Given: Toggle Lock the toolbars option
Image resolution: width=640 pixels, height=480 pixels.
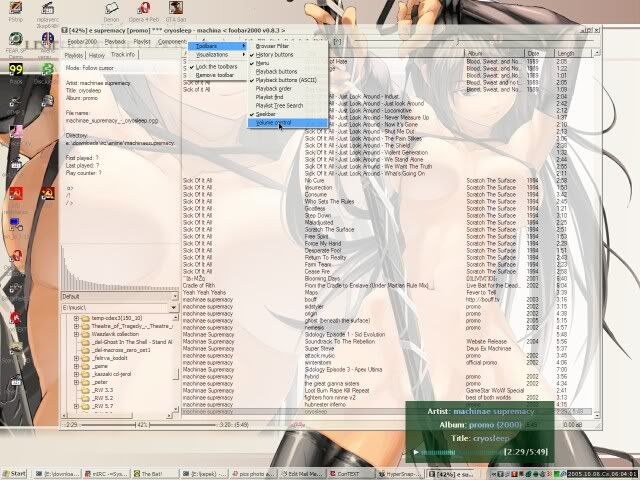Looking at the screenshot, I should point(217,67).
